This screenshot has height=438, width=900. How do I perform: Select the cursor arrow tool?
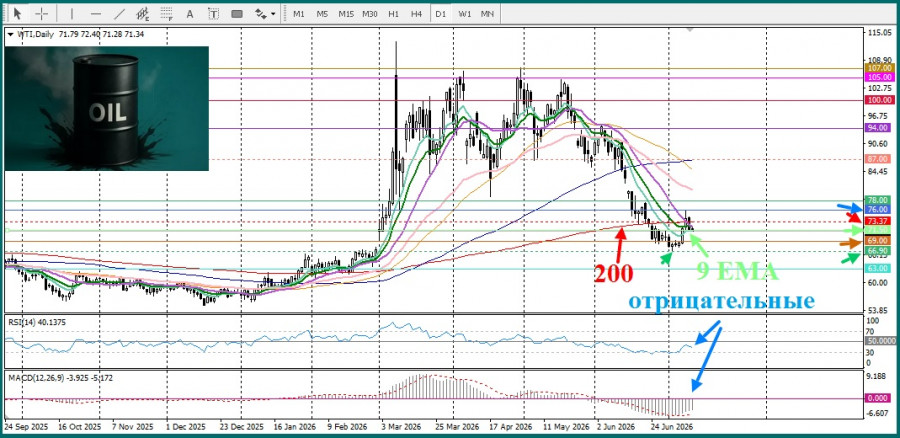(17, 13)
